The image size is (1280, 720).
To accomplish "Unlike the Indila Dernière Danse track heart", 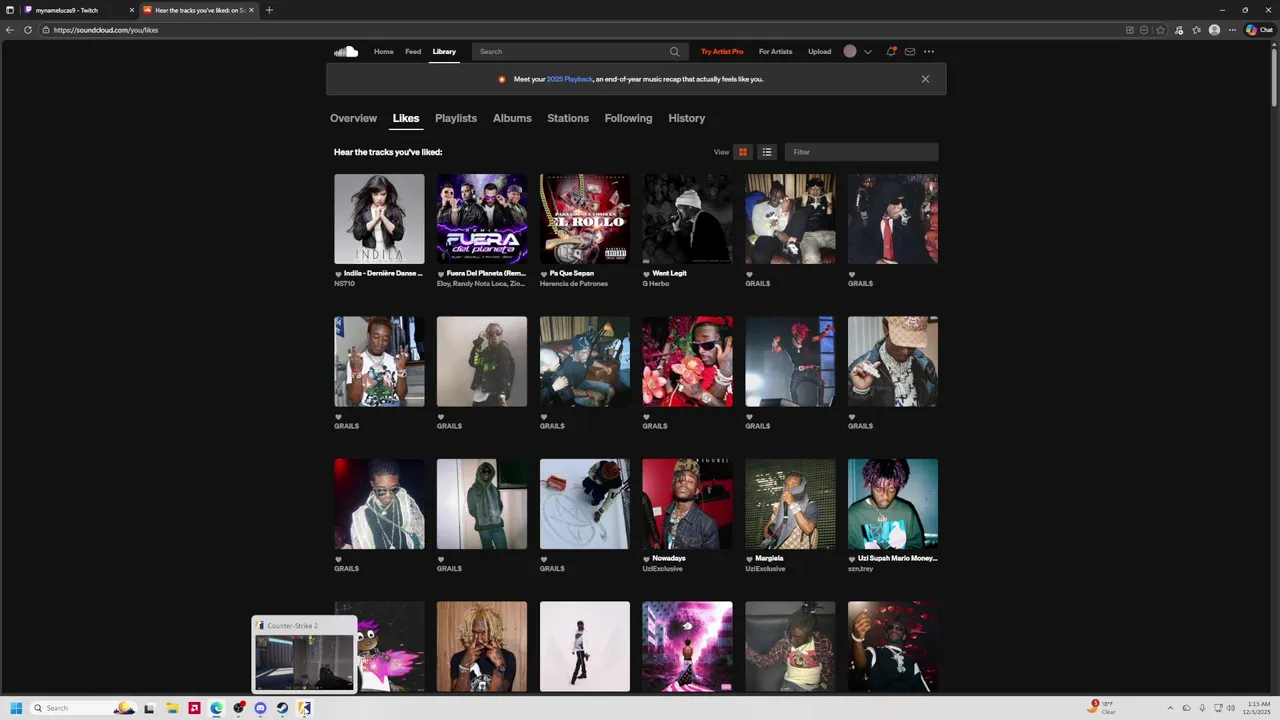I will click(338, 274).
